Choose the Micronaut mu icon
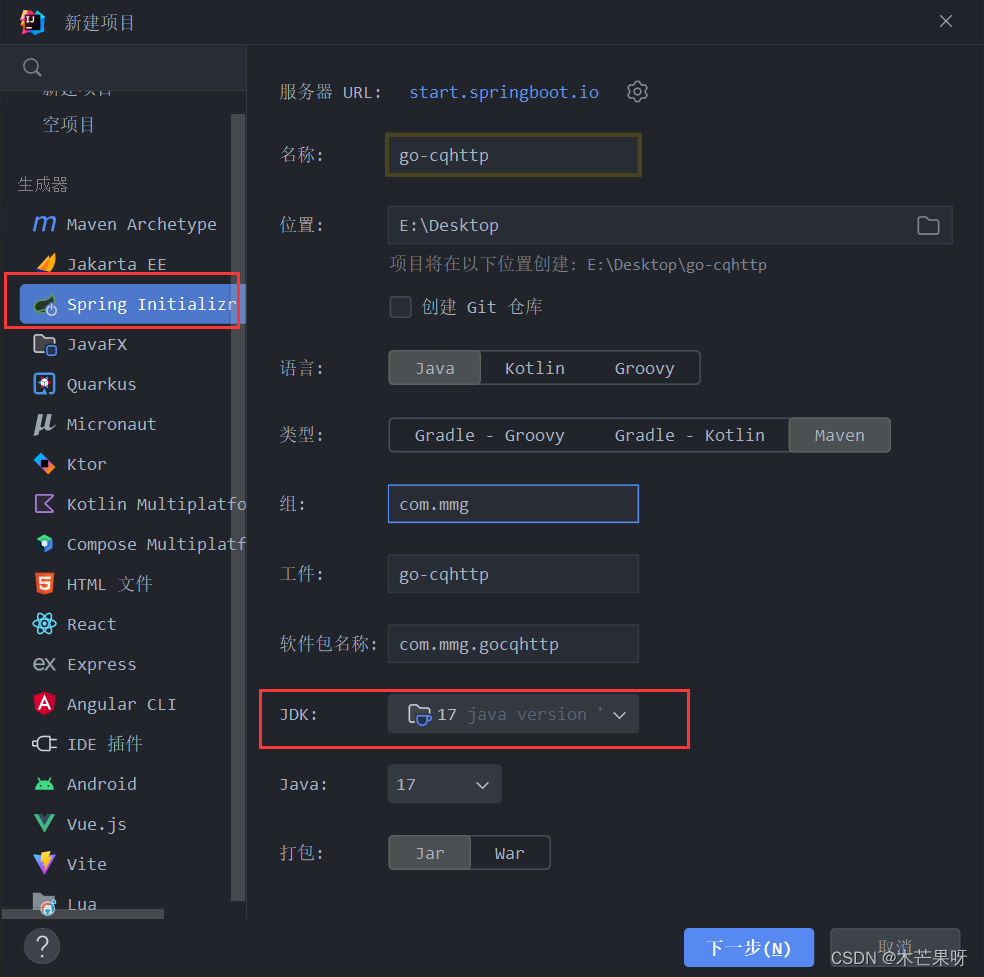Viewport: 984px width, 977px height. pyautogui.click(x=44, y=424)
